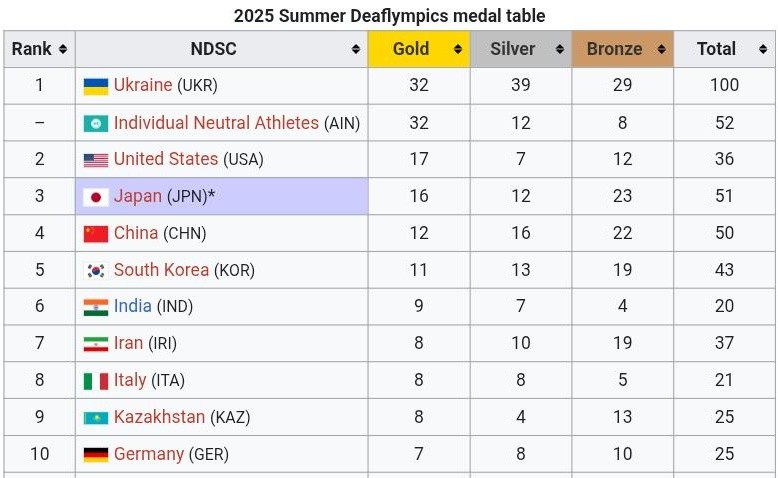Follow the Germany link

[x=149, y=454]
